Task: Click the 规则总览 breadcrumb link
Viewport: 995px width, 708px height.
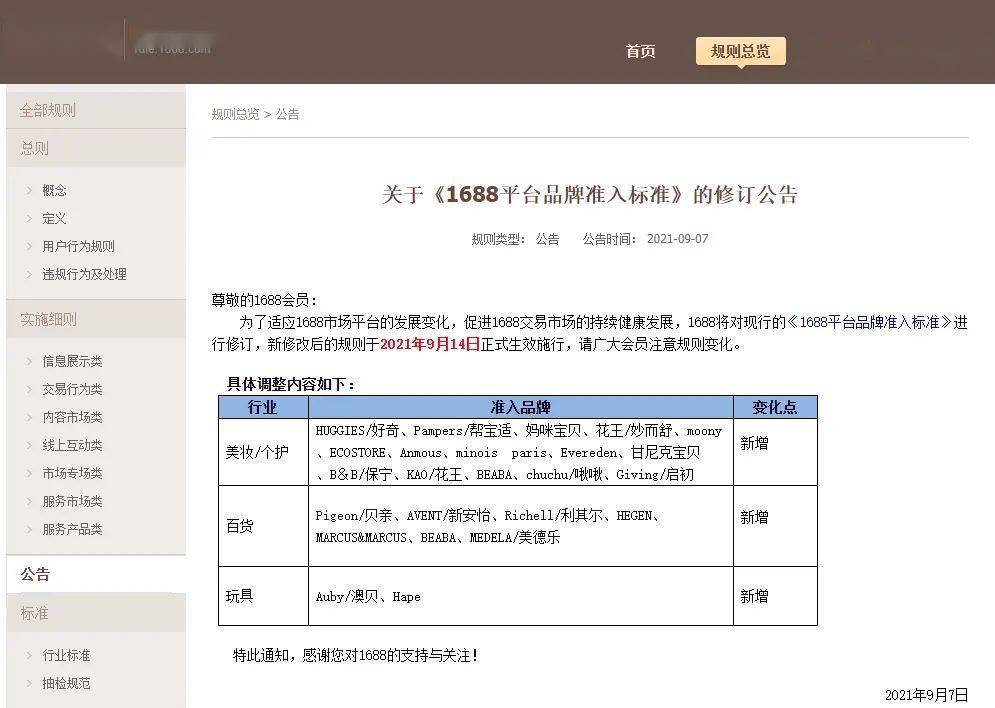Action: pos(235,114)
